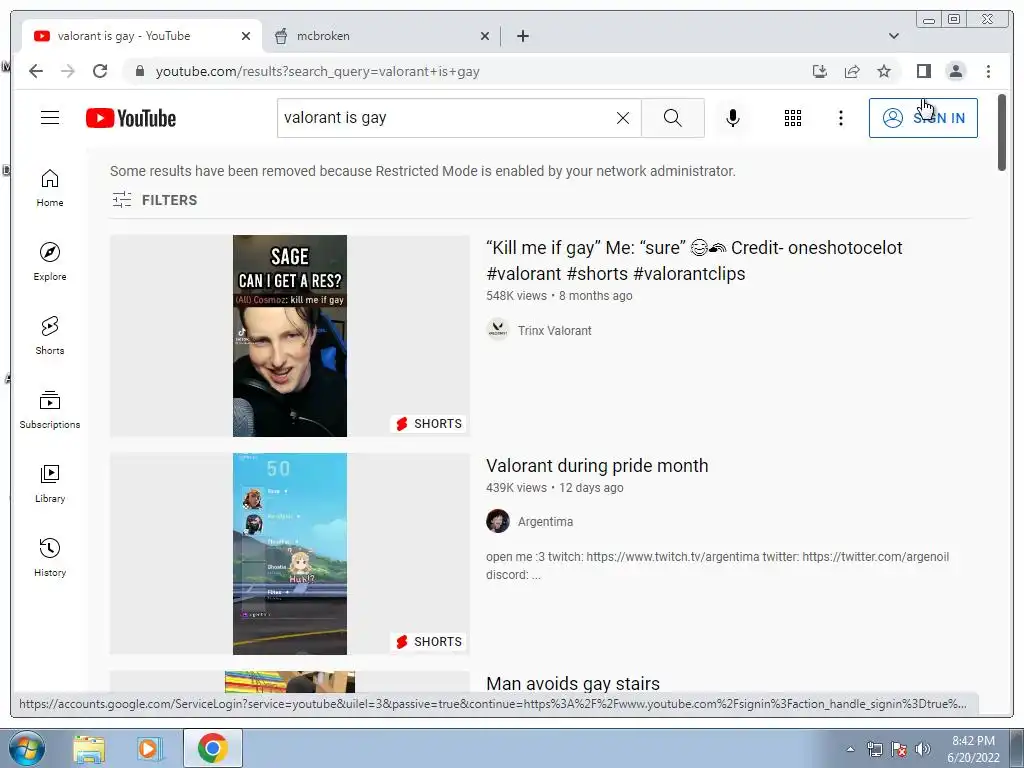Open Windows Media Player from taskbar
Screen dimensions: 1024x768
tap(148, 748)
